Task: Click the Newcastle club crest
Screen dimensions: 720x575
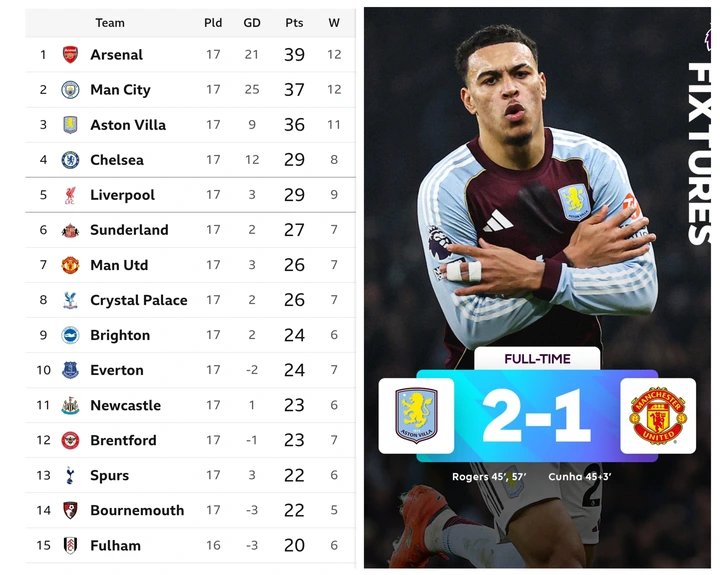Action: (70, 405)
